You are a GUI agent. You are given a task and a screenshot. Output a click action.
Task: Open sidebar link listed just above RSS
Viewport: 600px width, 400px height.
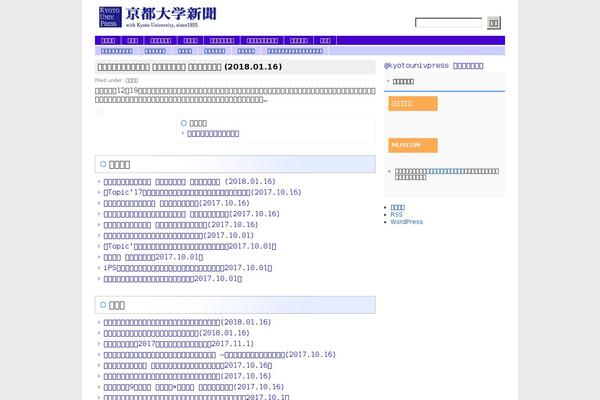398,207
